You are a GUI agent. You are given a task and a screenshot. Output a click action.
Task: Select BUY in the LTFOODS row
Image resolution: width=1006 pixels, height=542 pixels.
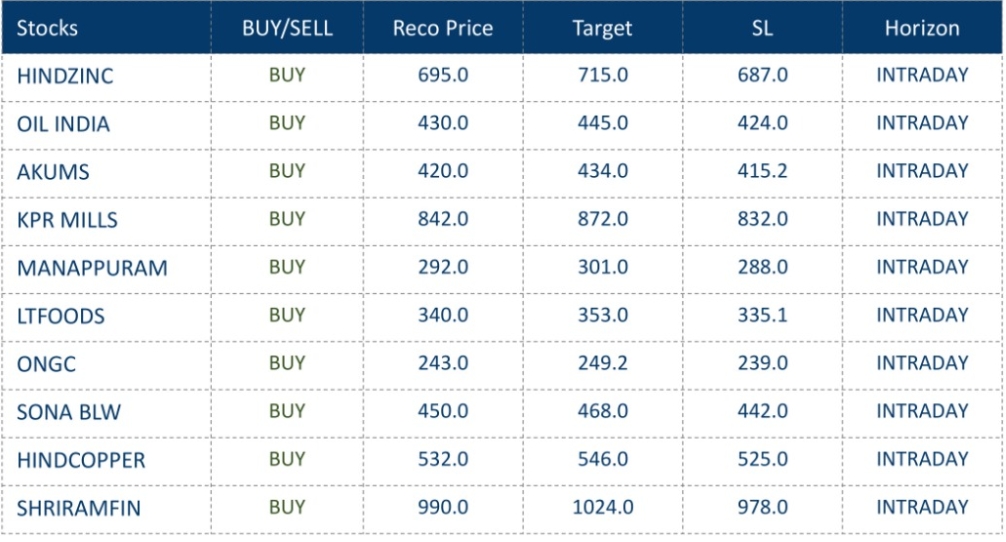coord(287,315)
